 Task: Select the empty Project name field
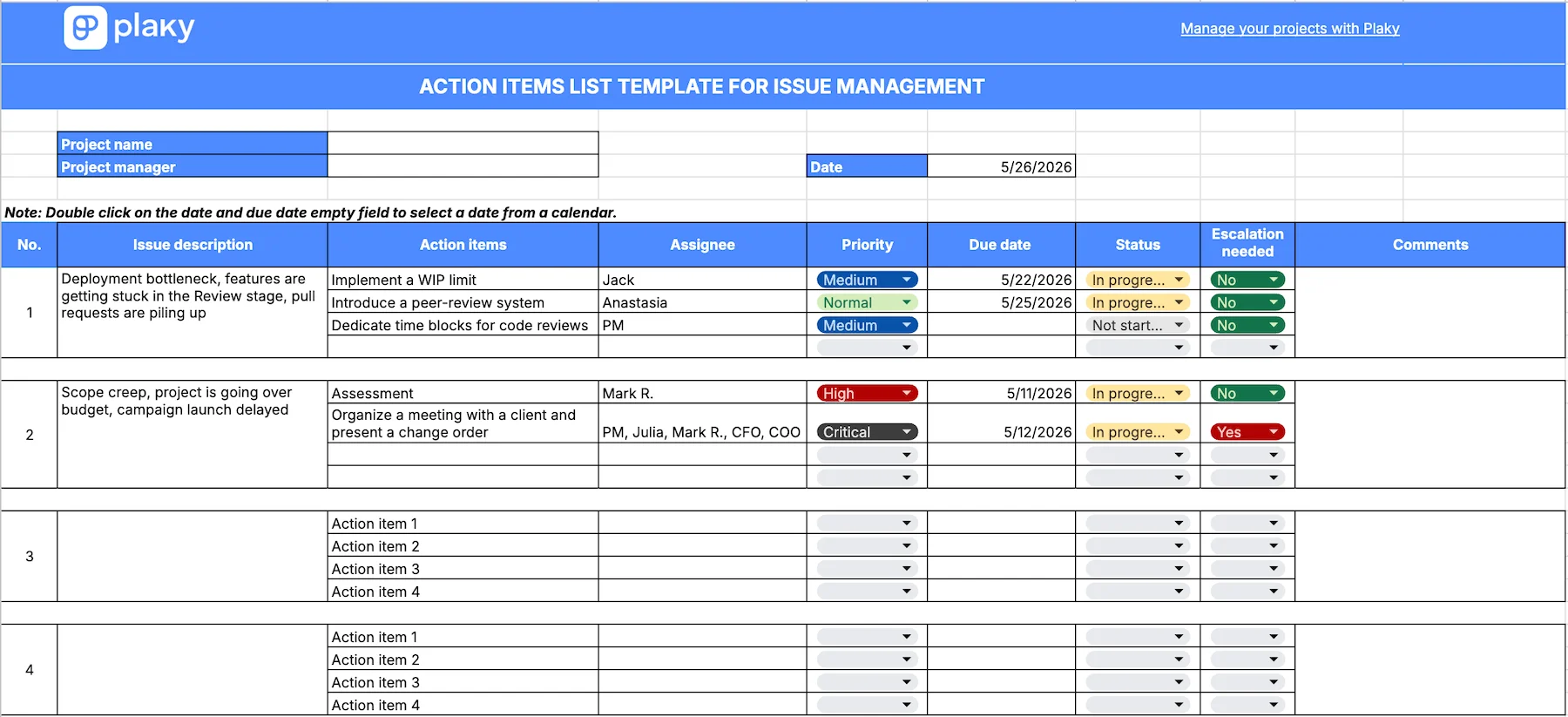tap(463, 144)
